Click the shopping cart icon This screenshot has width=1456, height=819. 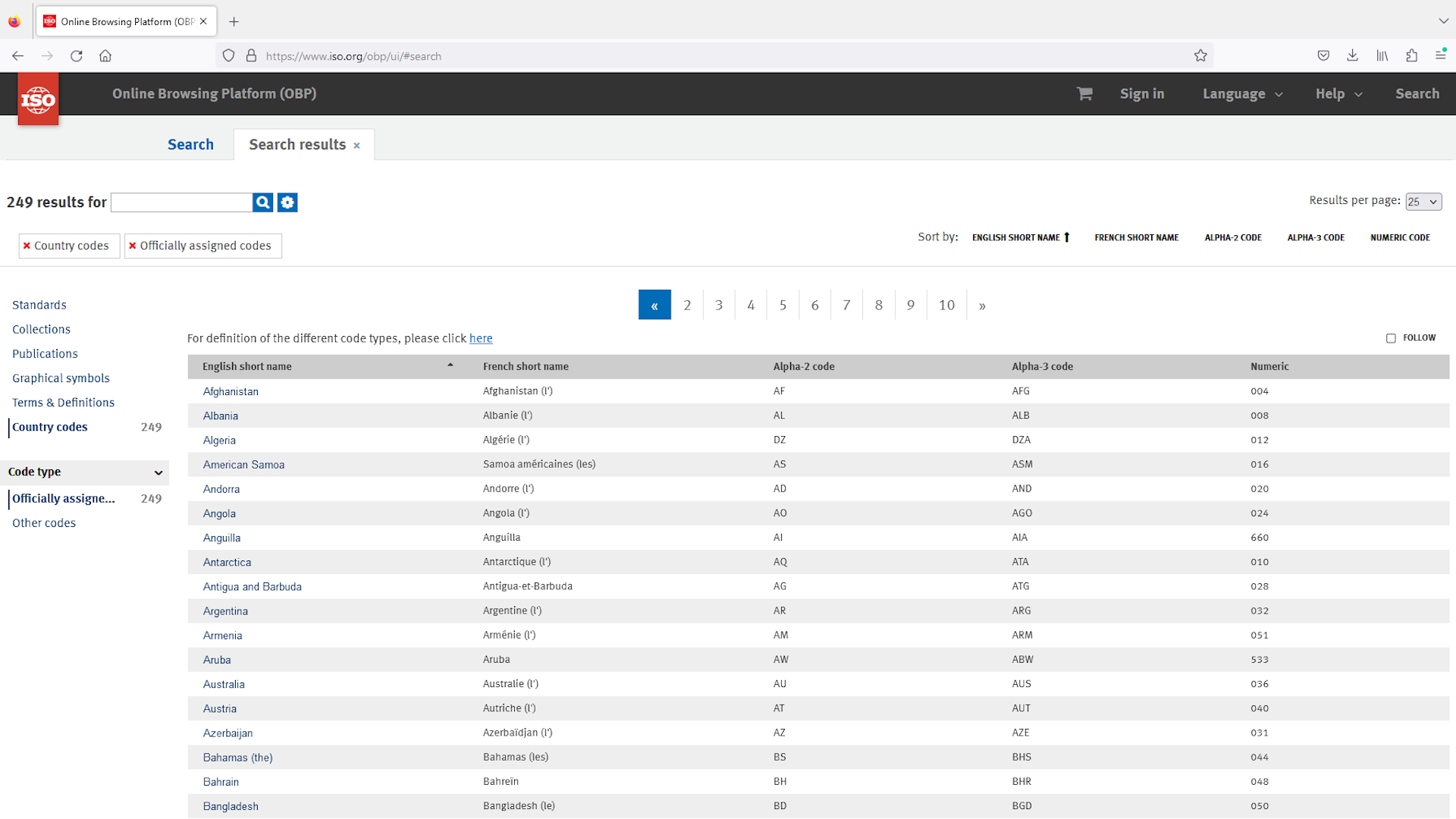[x=1085, y=94]
